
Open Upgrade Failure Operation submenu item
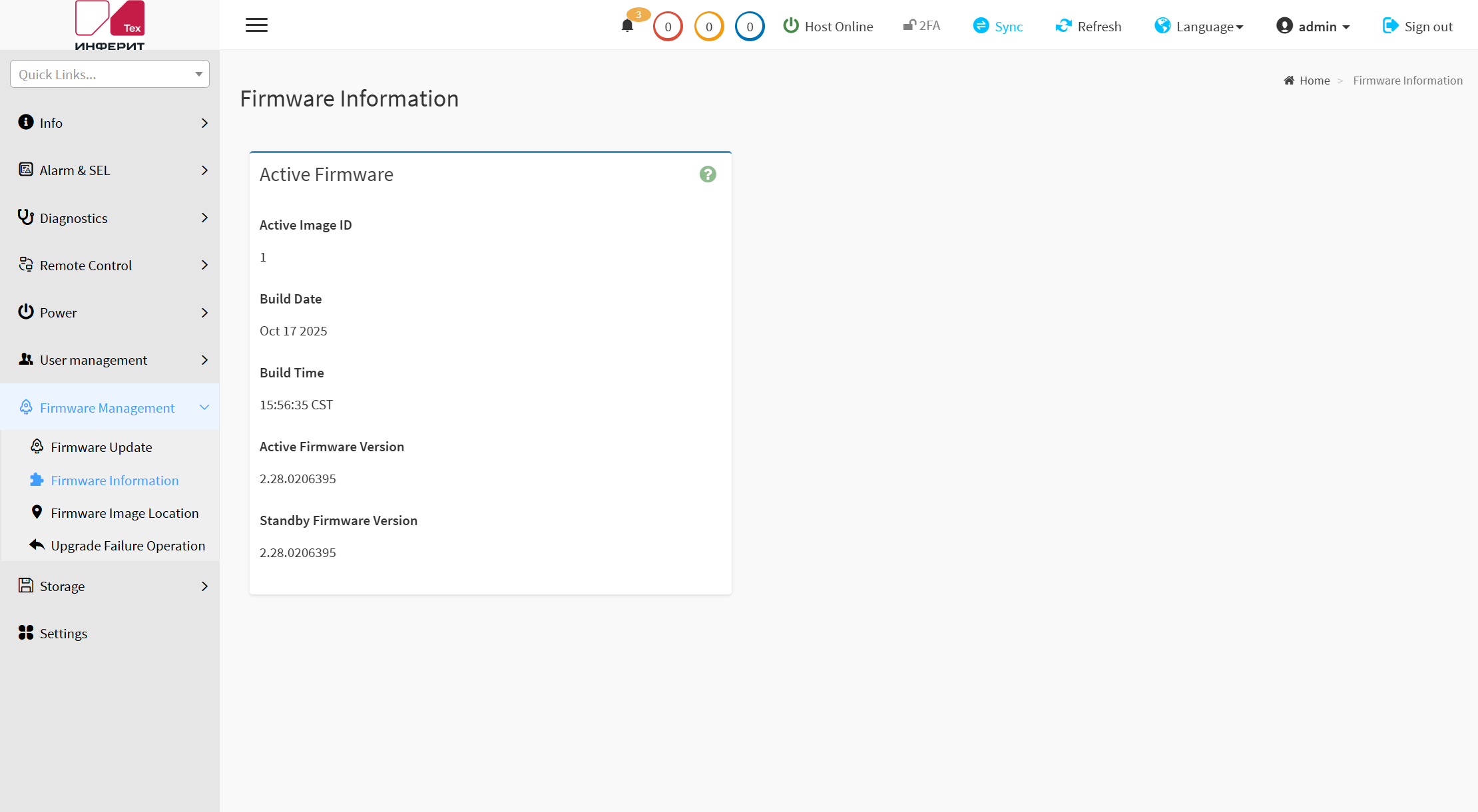[111, 546]
